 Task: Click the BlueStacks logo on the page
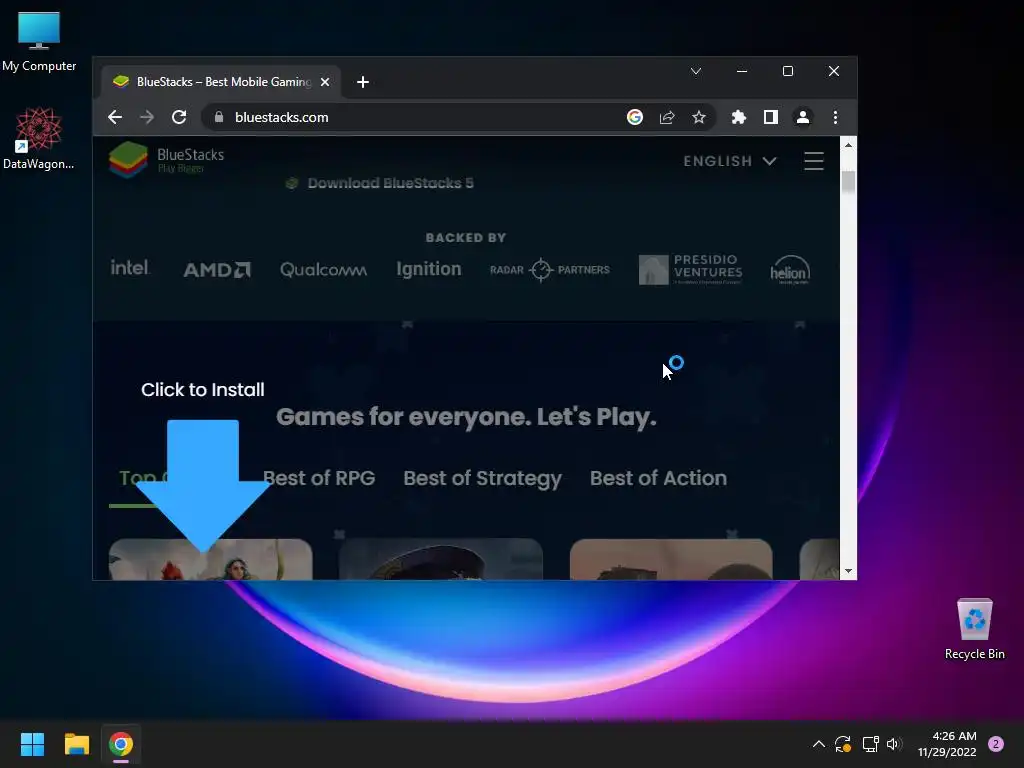pos(167,159)
